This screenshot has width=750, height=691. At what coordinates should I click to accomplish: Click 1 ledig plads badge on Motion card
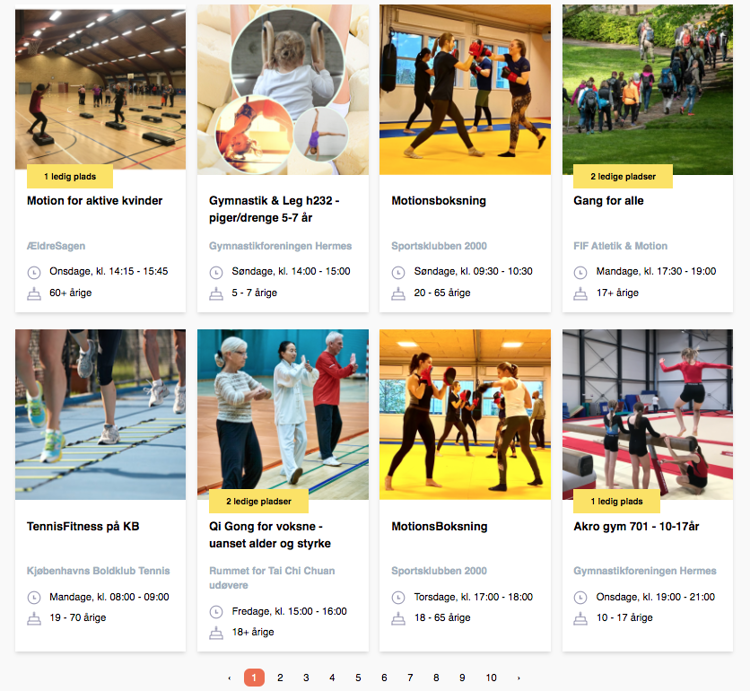coord(70,176)
